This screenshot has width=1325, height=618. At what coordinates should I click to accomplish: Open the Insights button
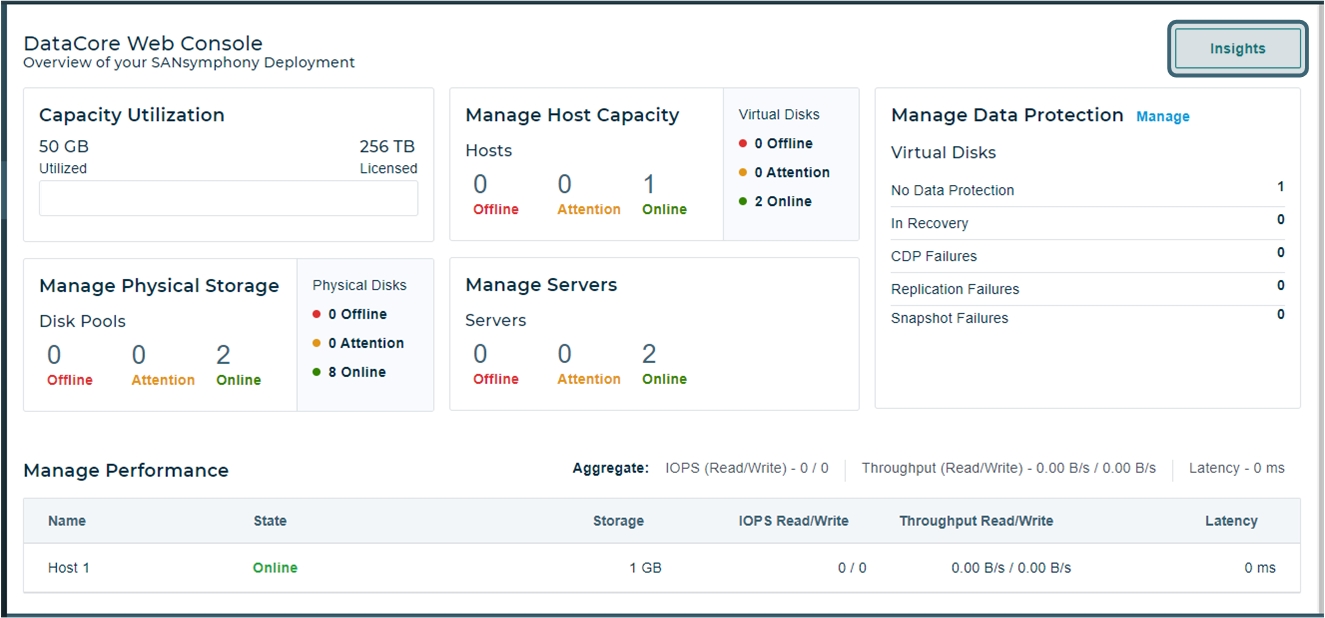1237,49
